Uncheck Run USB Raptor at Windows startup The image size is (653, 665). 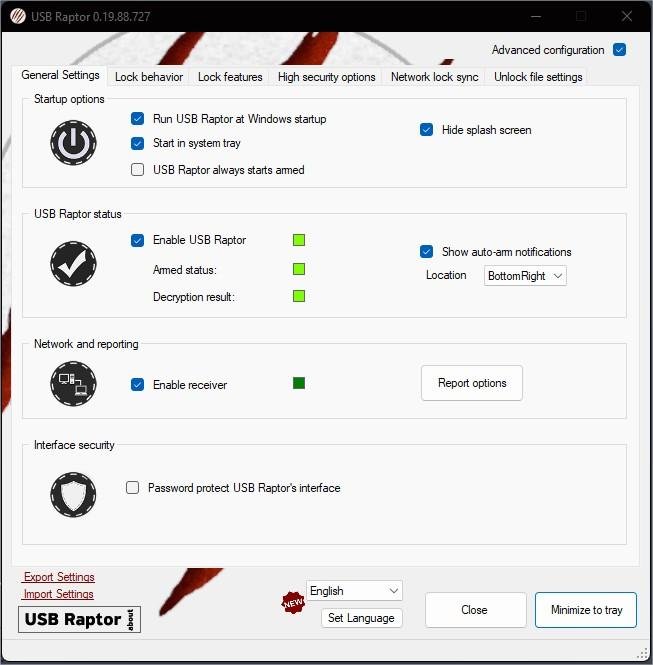point(137,119)
